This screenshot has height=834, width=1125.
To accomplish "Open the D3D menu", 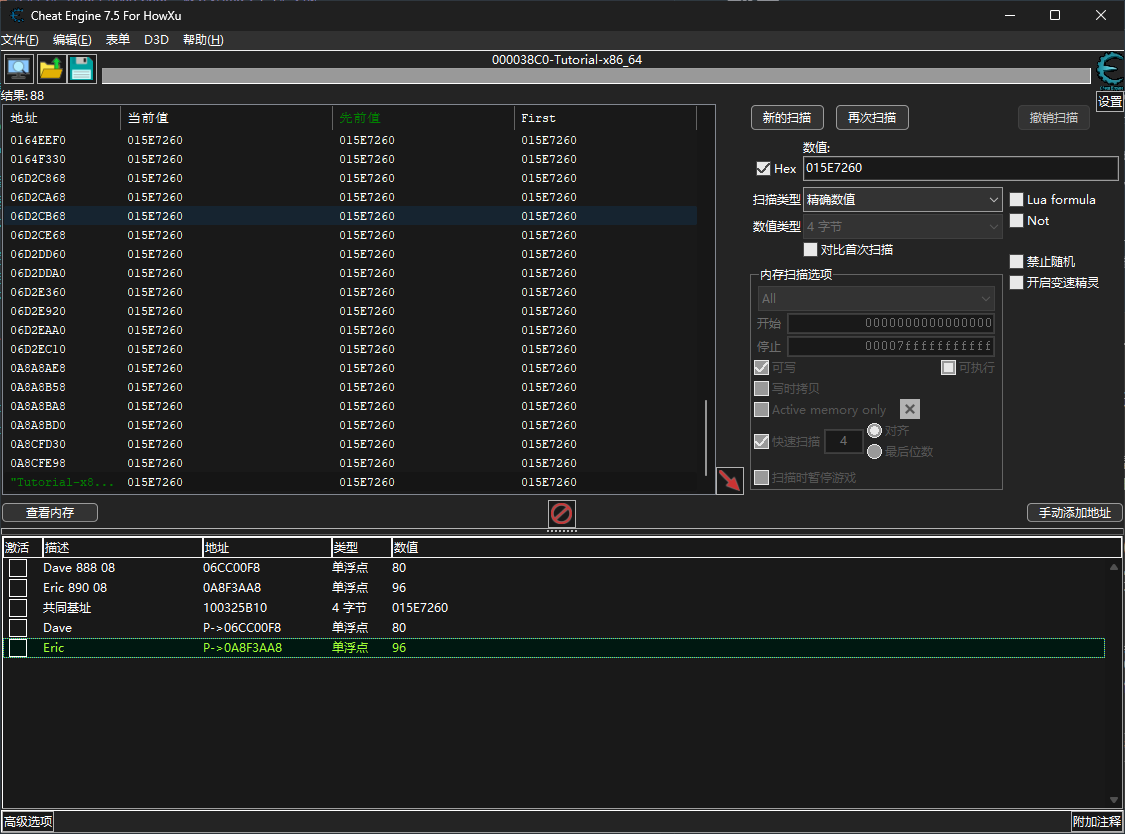I will tap(156, 40).
